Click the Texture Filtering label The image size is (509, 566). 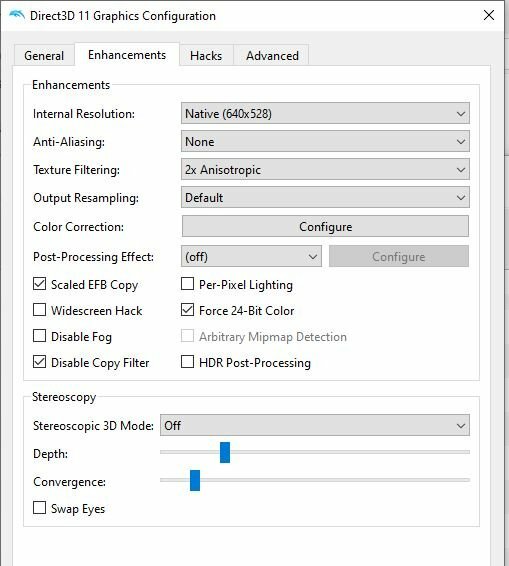click(x=76, y=170)
